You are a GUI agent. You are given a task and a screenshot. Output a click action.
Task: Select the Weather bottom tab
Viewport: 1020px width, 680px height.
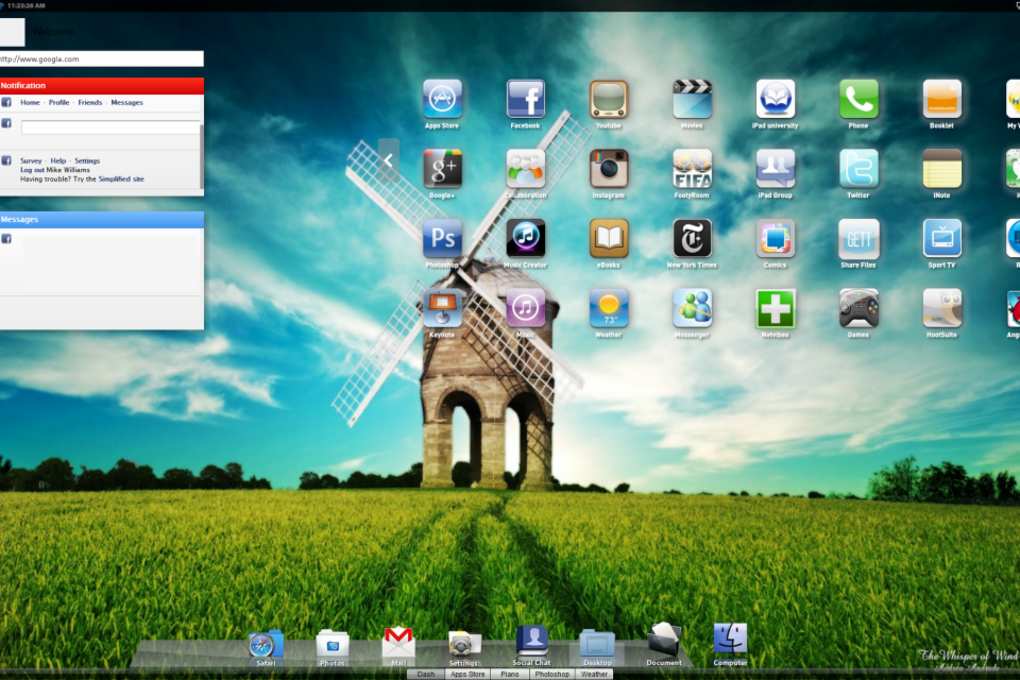594,674
